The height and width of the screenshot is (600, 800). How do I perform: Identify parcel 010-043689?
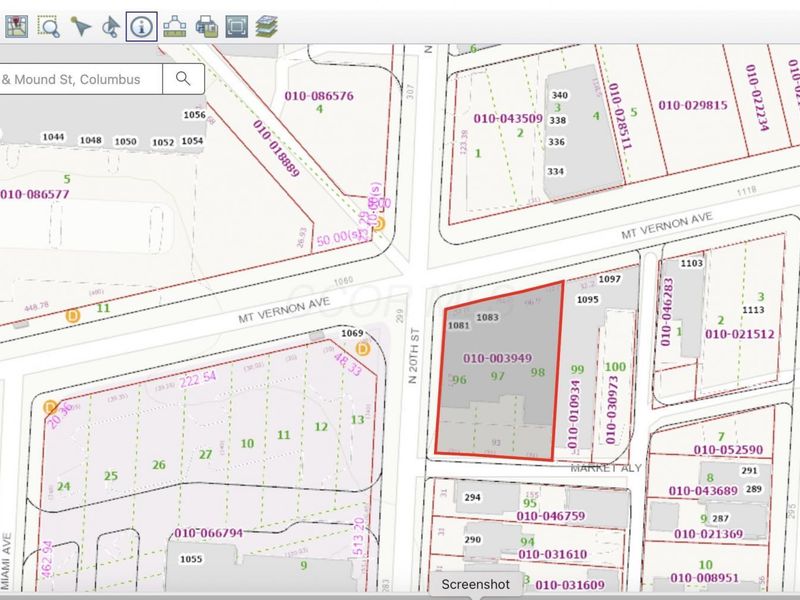(703, 491)
